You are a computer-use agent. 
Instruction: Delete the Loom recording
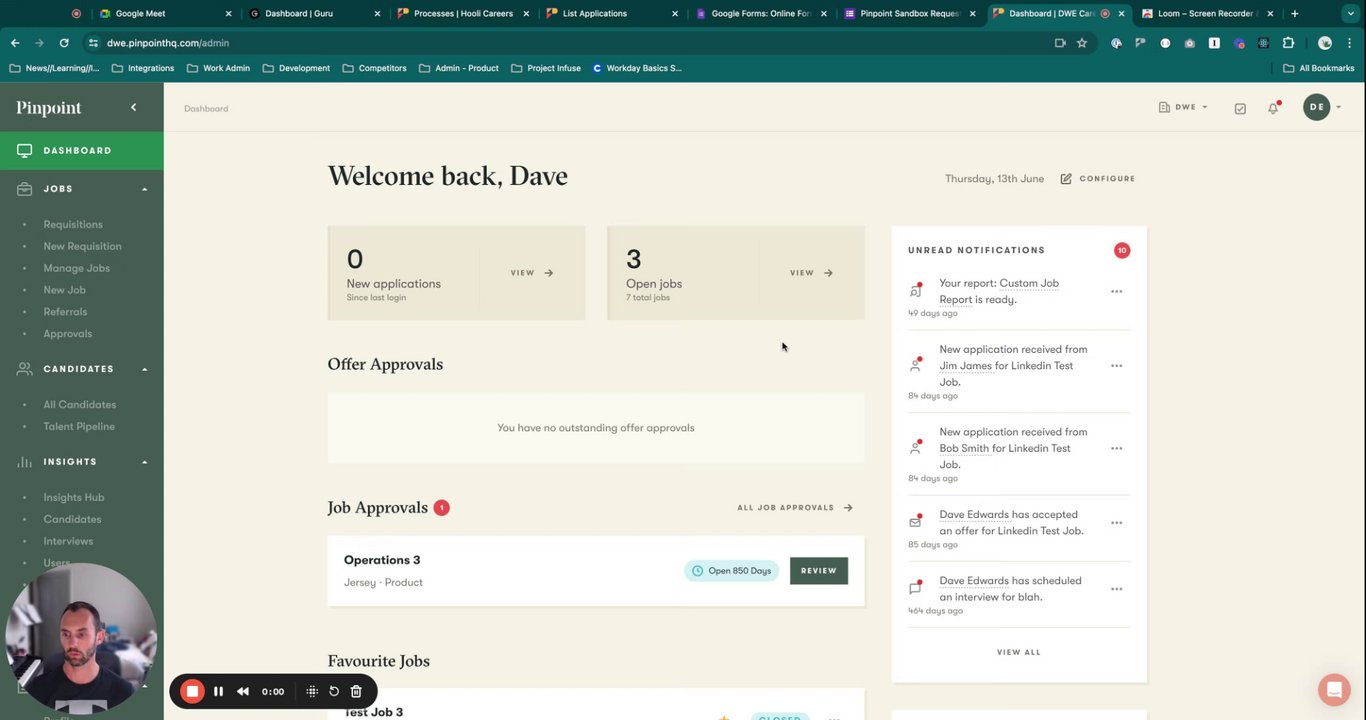(x=356, y=691)
